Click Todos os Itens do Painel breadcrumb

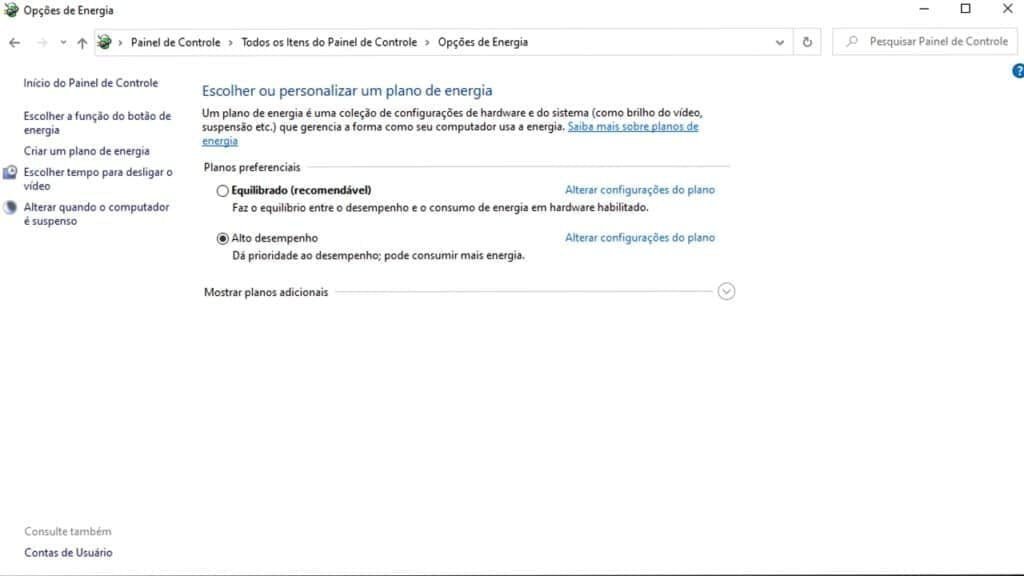click(329, 42)
